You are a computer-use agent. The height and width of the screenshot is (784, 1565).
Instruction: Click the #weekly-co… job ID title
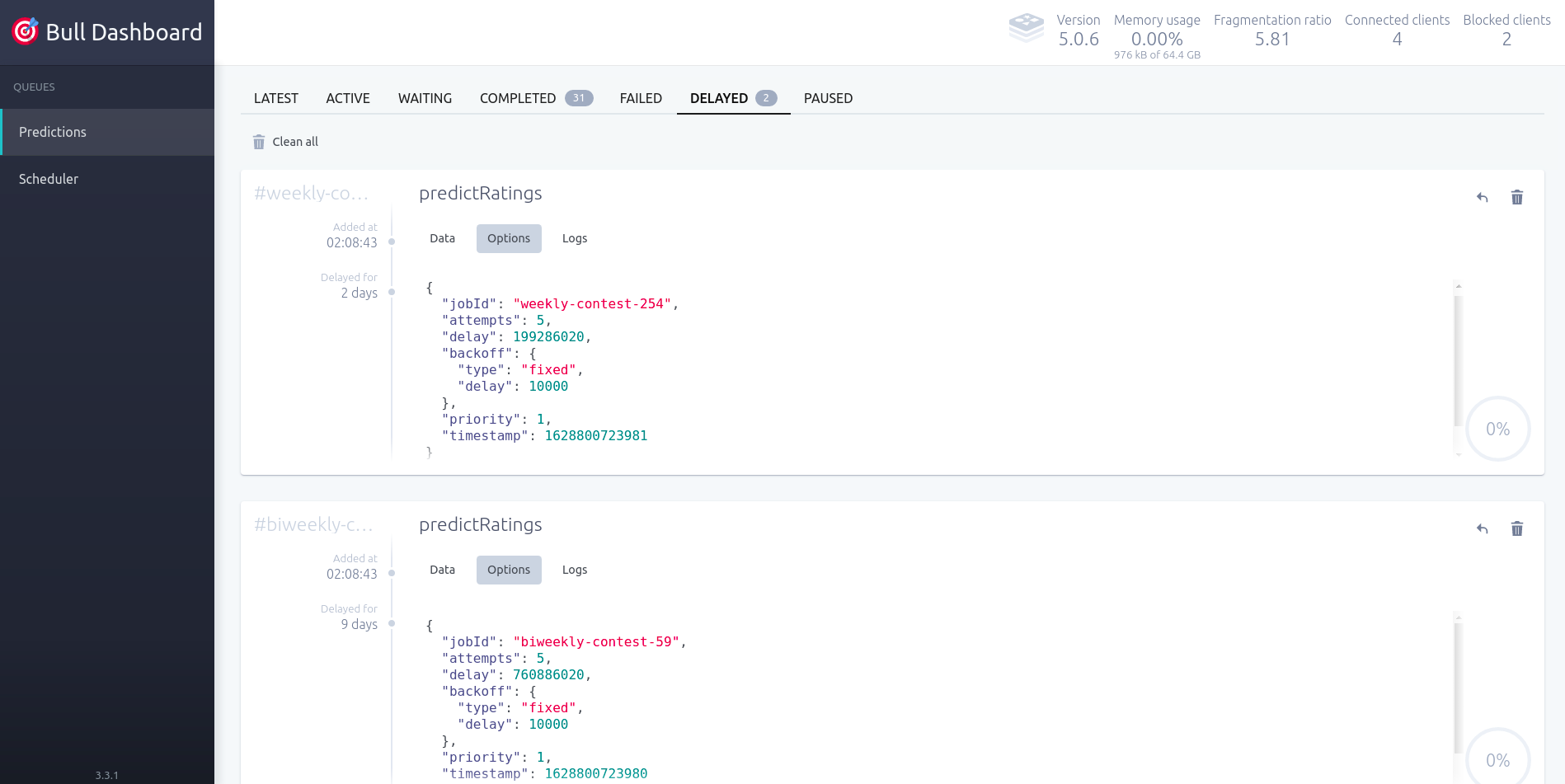click(x=311, y=193)
